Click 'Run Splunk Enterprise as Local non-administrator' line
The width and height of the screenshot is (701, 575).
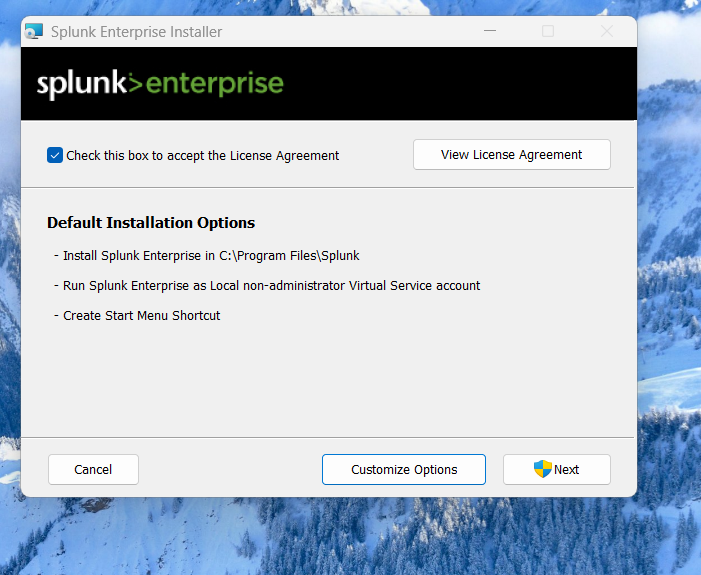pyautogui.click(x=271, y=285)
